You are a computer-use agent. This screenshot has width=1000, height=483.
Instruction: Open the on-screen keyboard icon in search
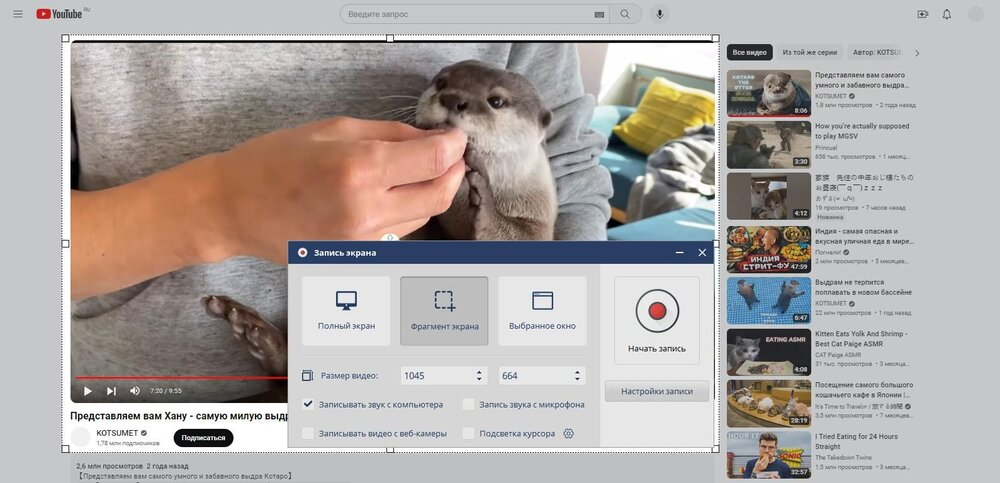coord(599,14)
